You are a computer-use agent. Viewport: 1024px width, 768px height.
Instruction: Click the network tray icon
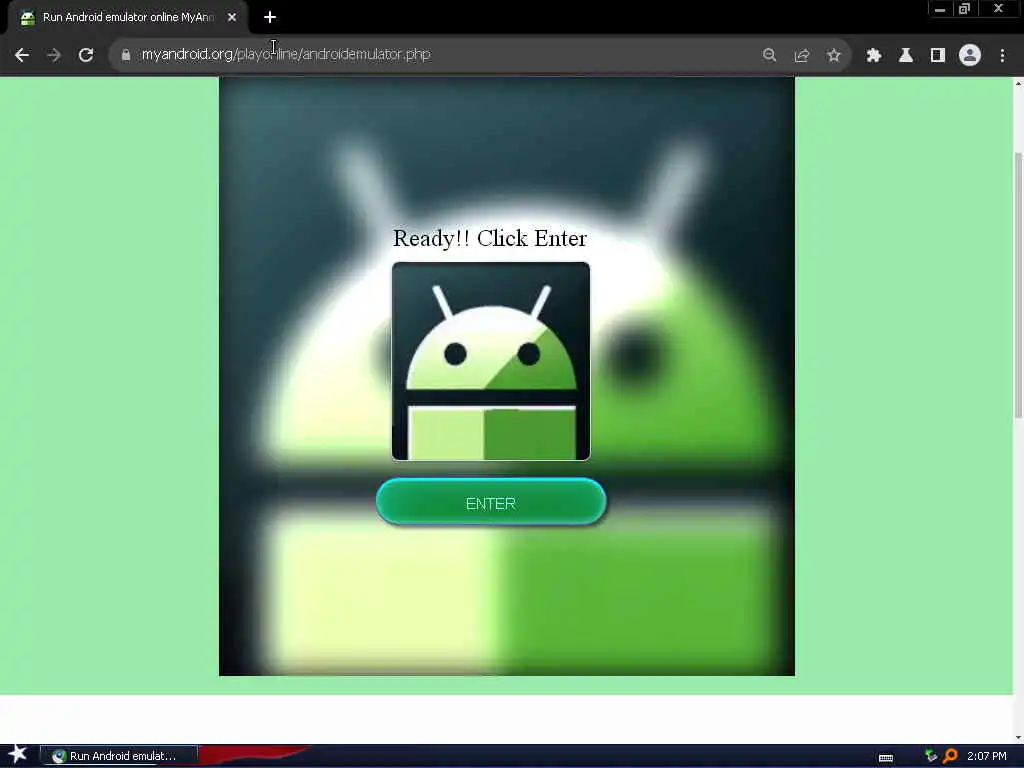pyautogui.click(x=931, y=756)
